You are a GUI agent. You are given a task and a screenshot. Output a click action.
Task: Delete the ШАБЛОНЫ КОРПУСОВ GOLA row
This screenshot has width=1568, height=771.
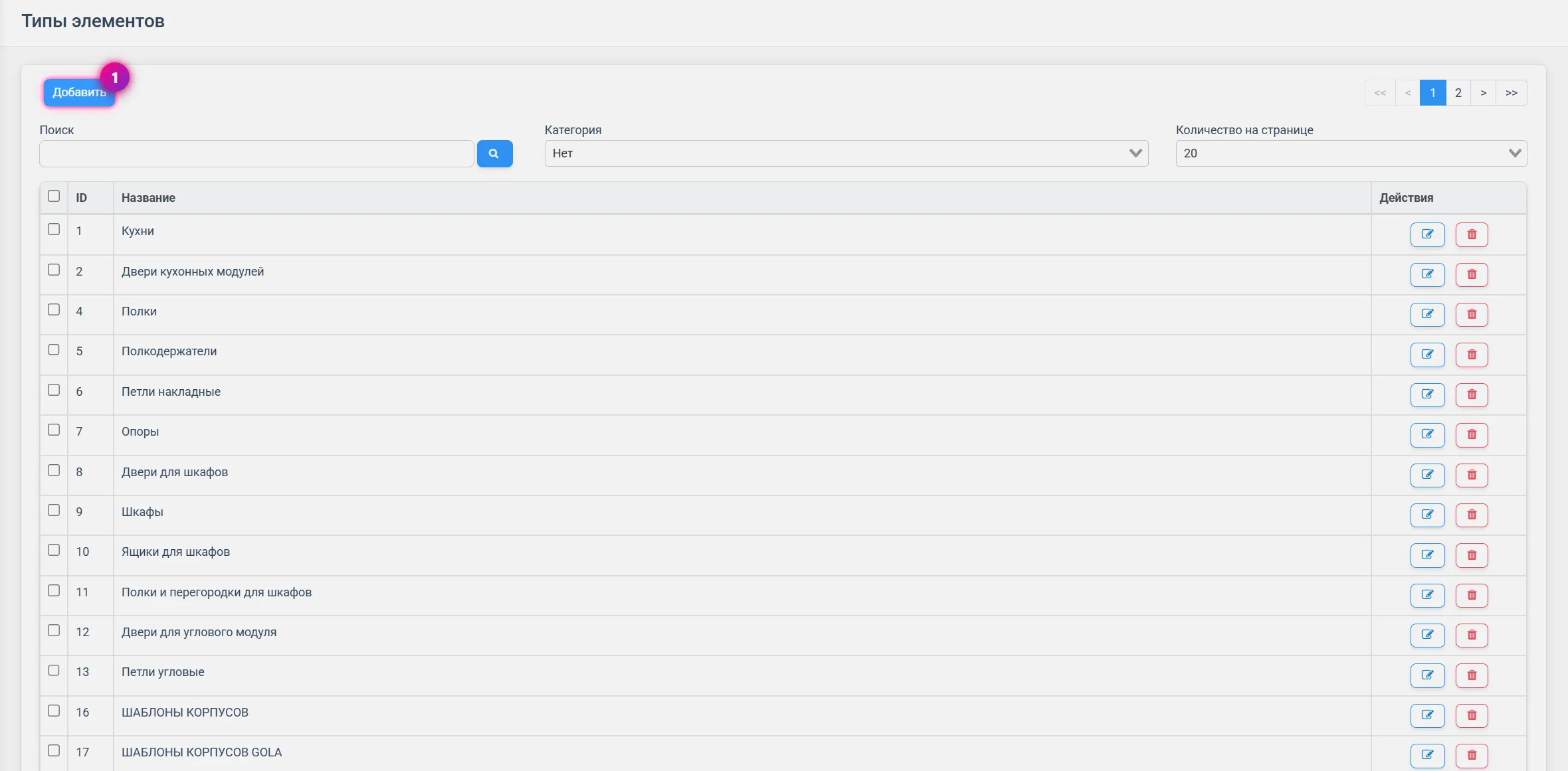coord(1471,755)
